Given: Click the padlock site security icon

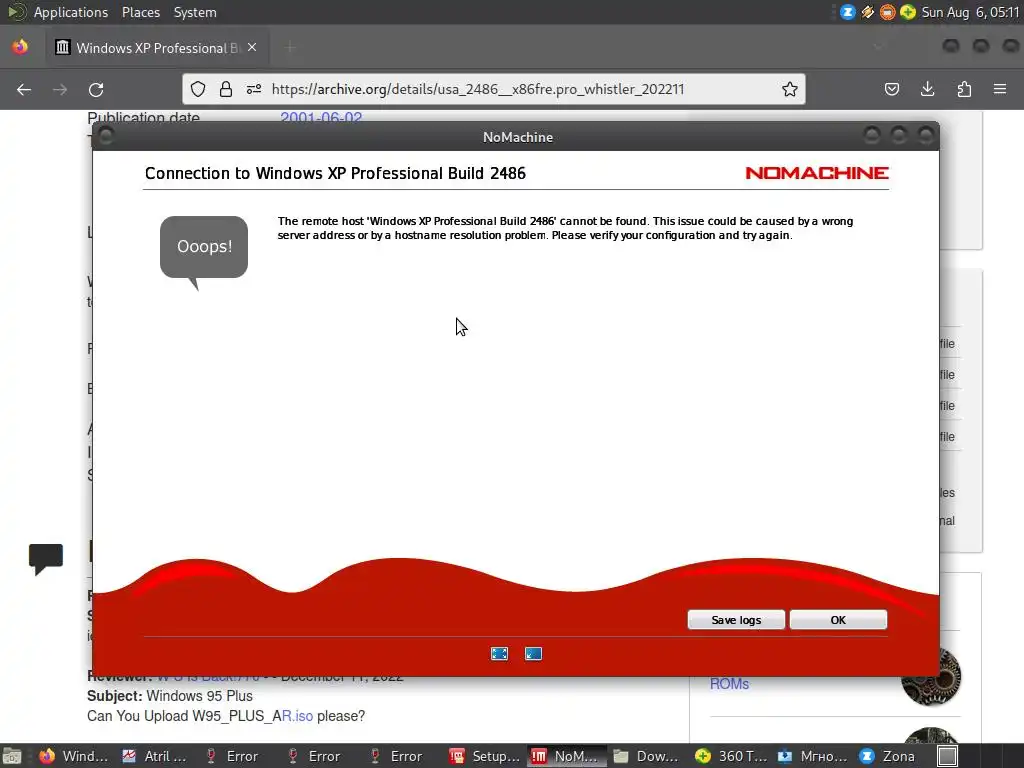Looking at the screenshot, I should pyautogui.click(x=226, y=89).
